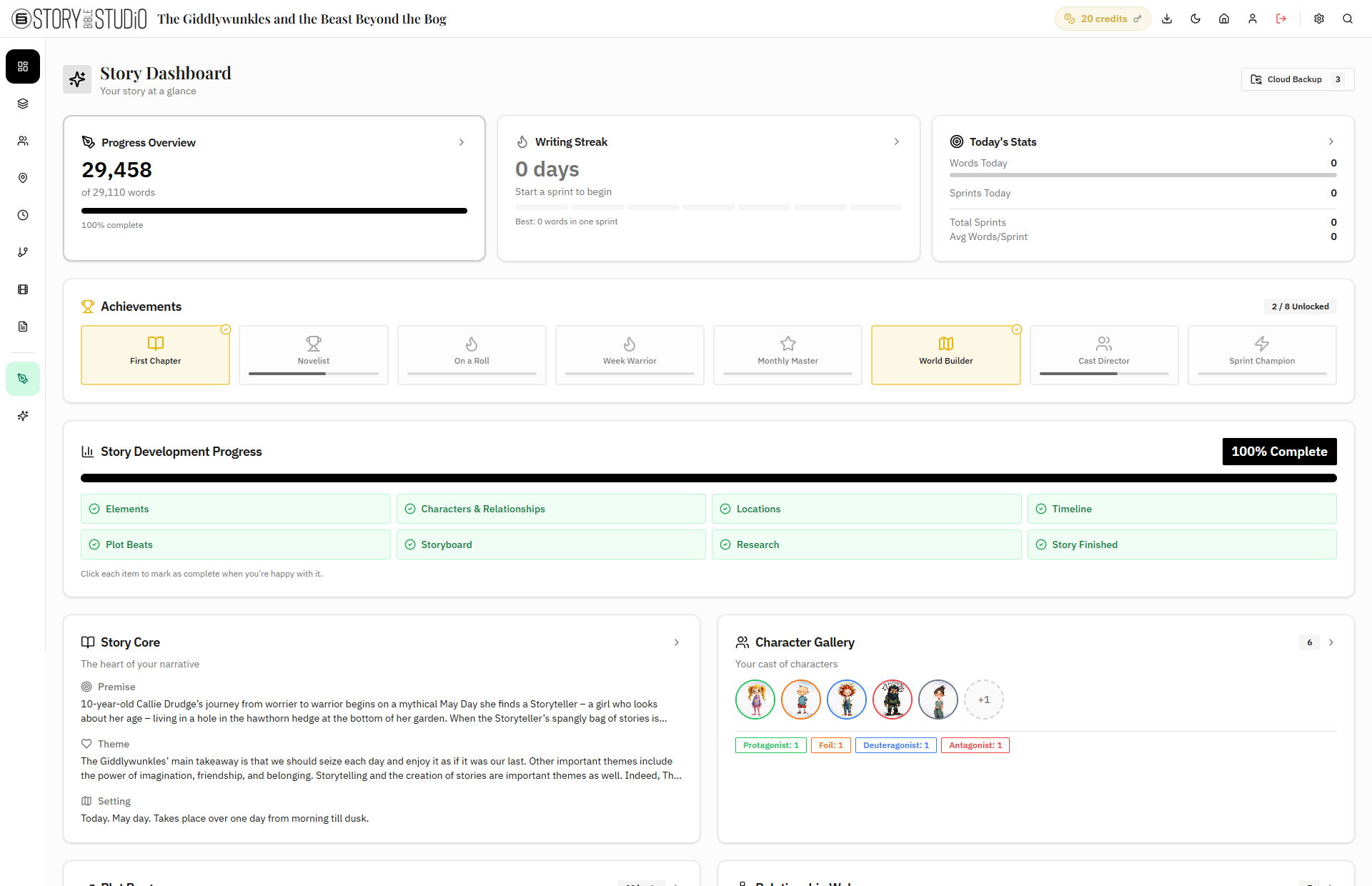Click the Progress Overview word count bar
The image size is (1372, 886).
274,211
